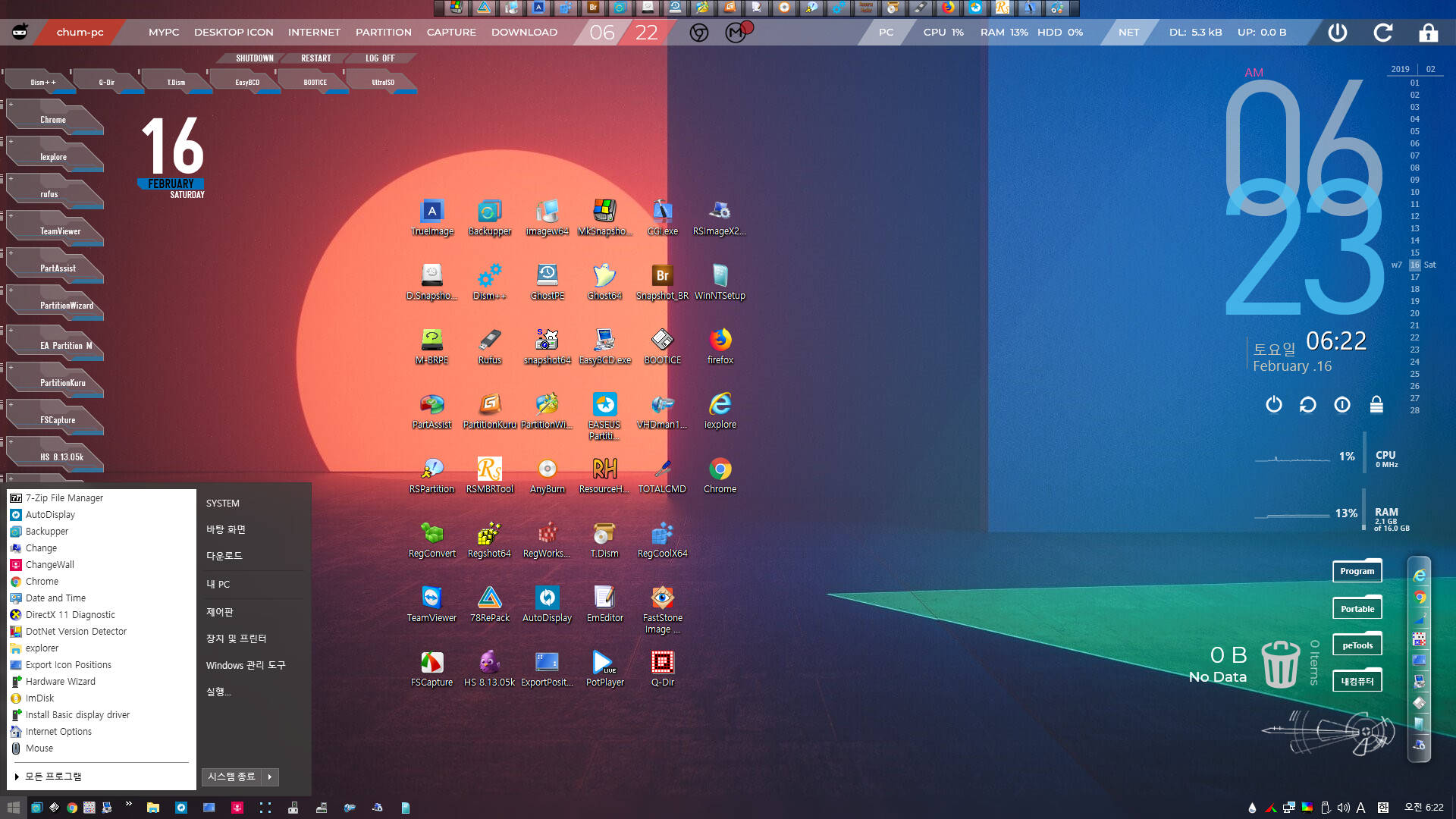
Task: Expand plus on FSCapture sidebar tile
Action: click(11, 404)
